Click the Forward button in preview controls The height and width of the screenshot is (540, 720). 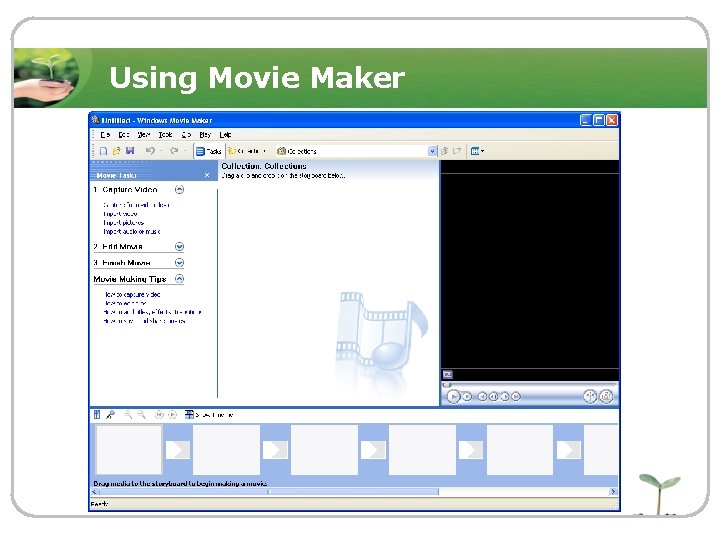[x=516, y=396]
